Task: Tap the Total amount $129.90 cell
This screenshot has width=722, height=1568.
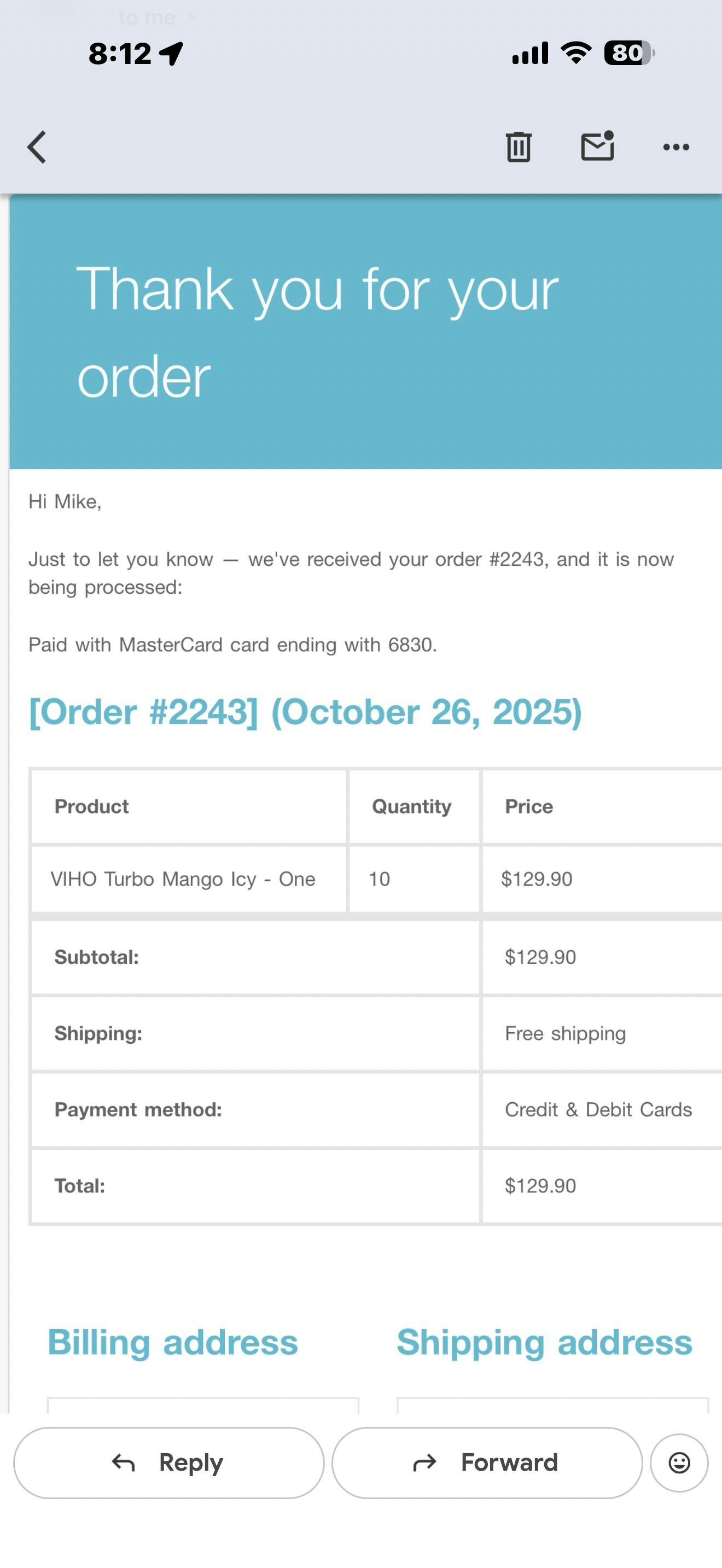Action: pos(540,1186)
